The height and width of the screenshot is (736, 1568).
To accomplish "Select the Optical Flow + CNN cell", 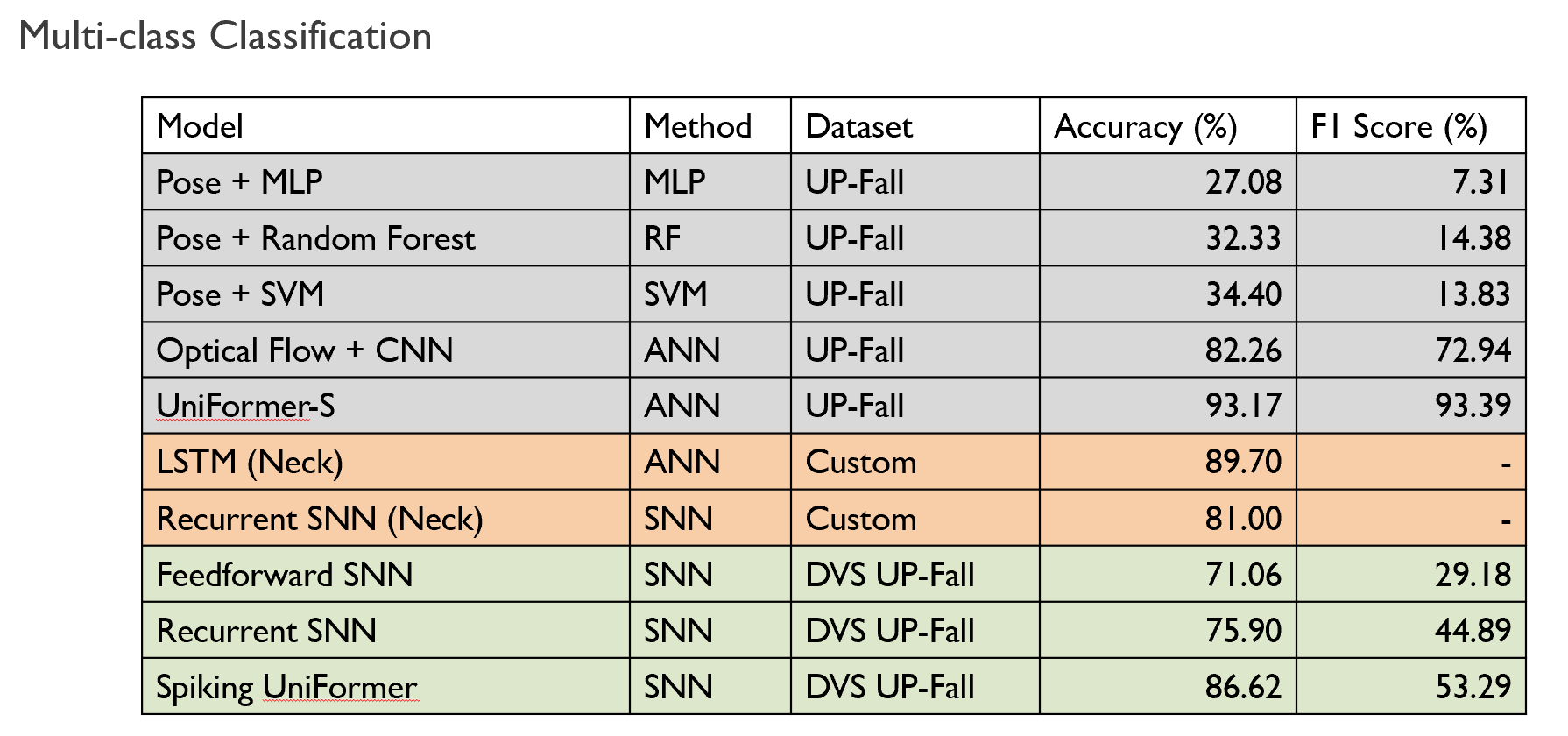I will click(x=385, y=350).
